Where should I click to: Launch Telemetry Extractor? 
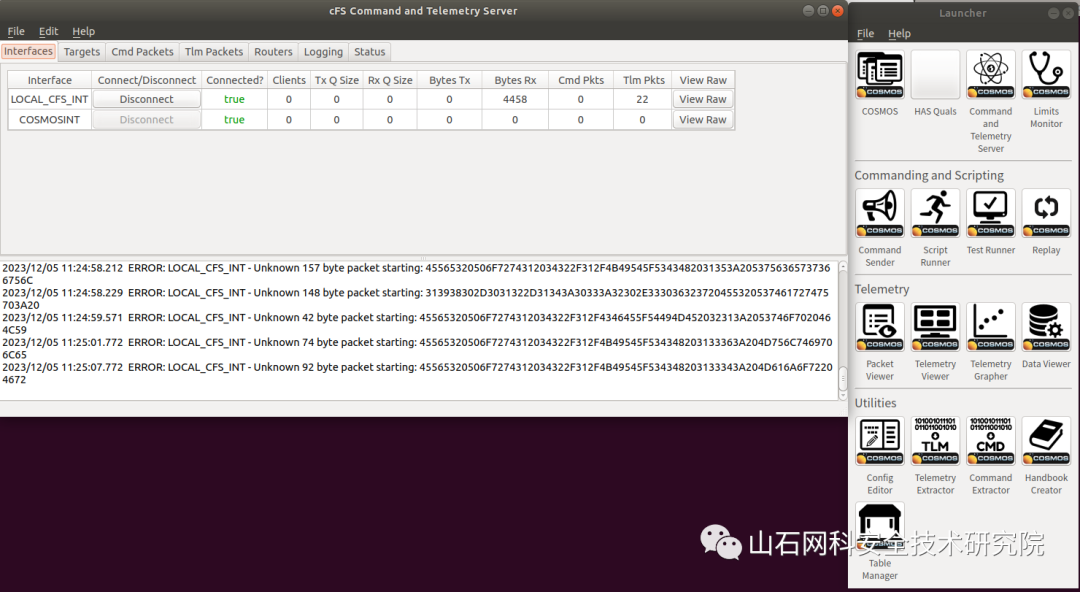pos(935,440)
